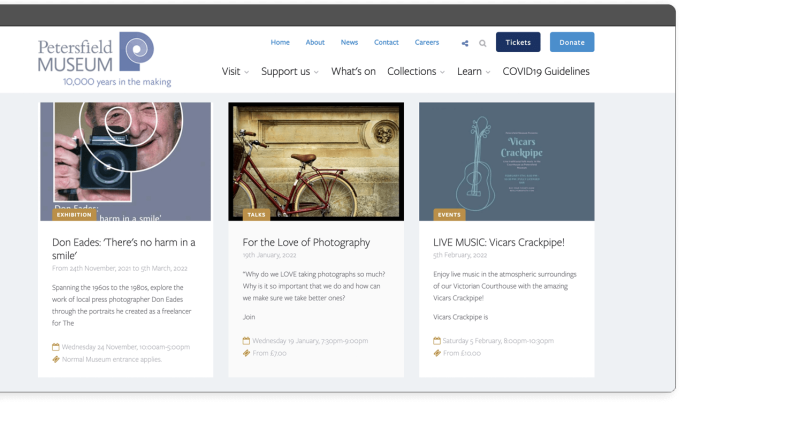Click calendar icon beside Wednesday 19 January
This screenshot has height=425, width=800.
246,340
